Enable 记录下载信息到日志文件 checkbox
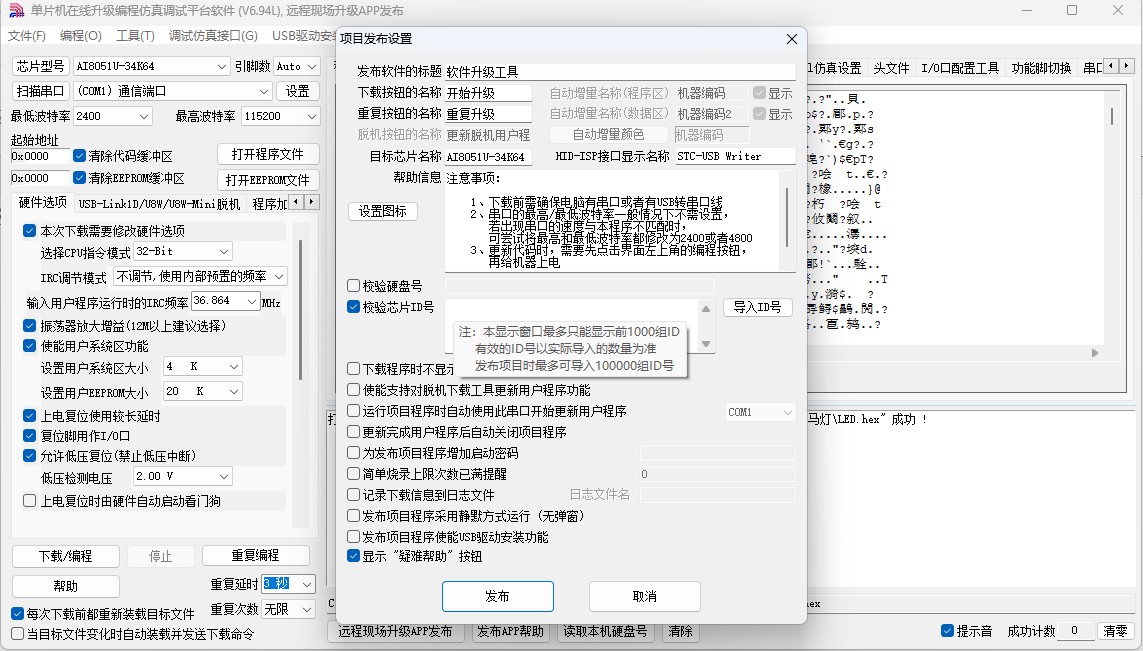This screenshot has width=1143, height=651. pos(354,495)
